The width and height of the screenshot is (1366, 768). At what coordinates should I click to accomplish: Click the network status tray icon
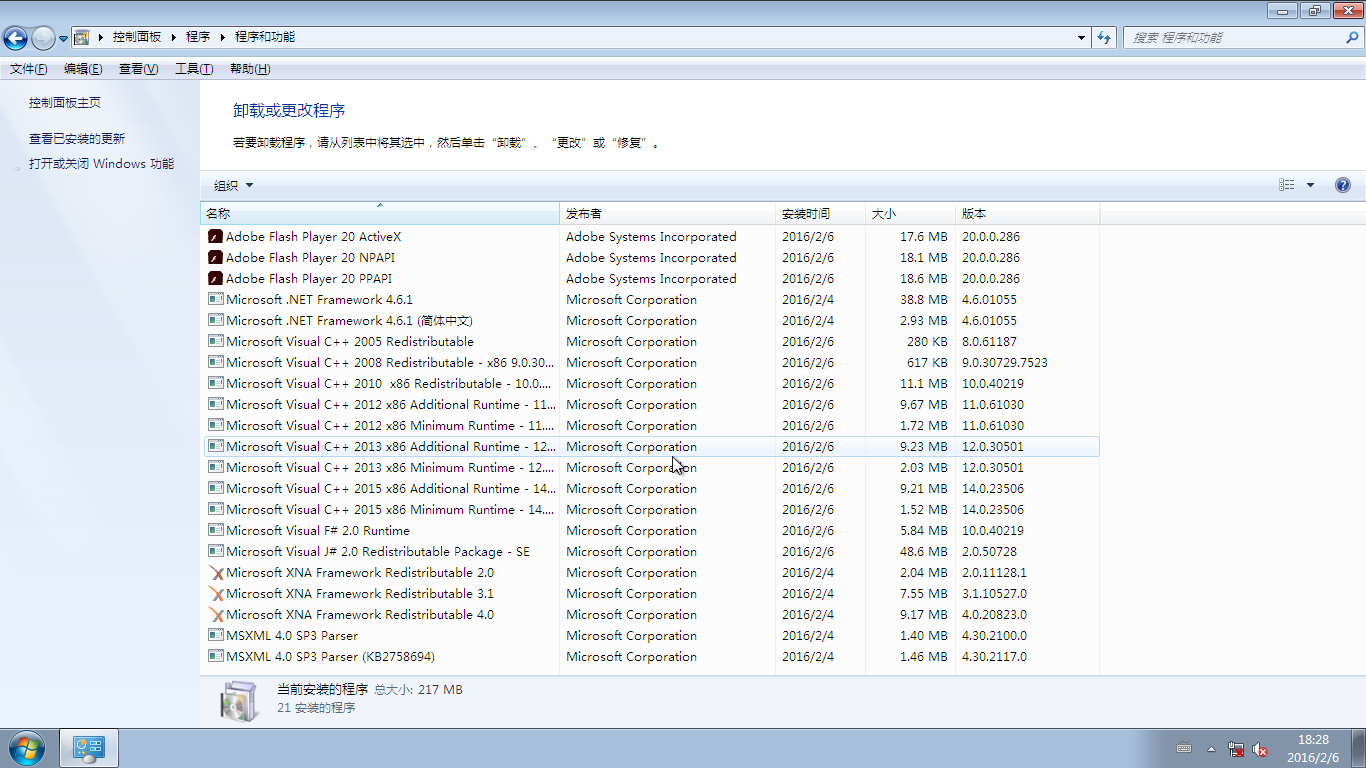coord(1236,749)
